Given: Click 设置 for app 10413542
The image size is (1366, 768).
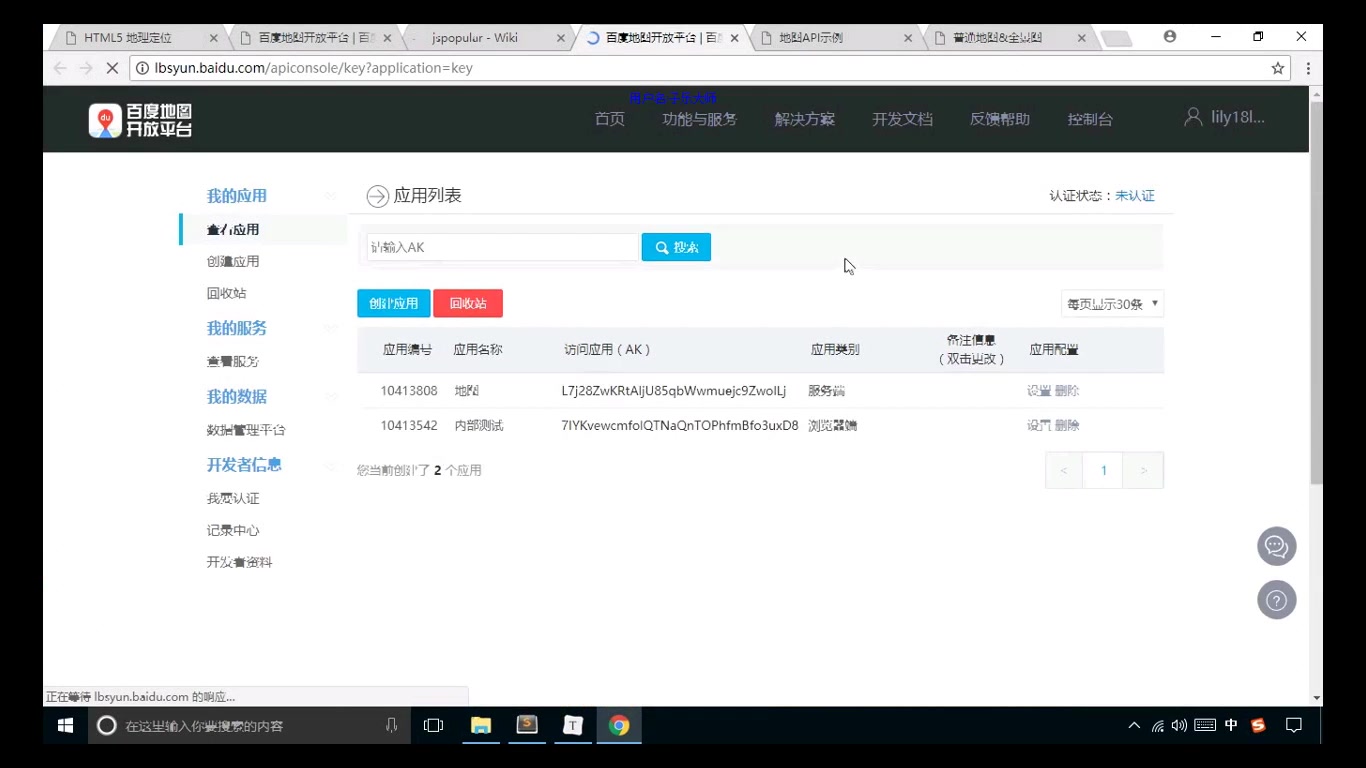Looking at the screenshot, I should (1039, 425).
